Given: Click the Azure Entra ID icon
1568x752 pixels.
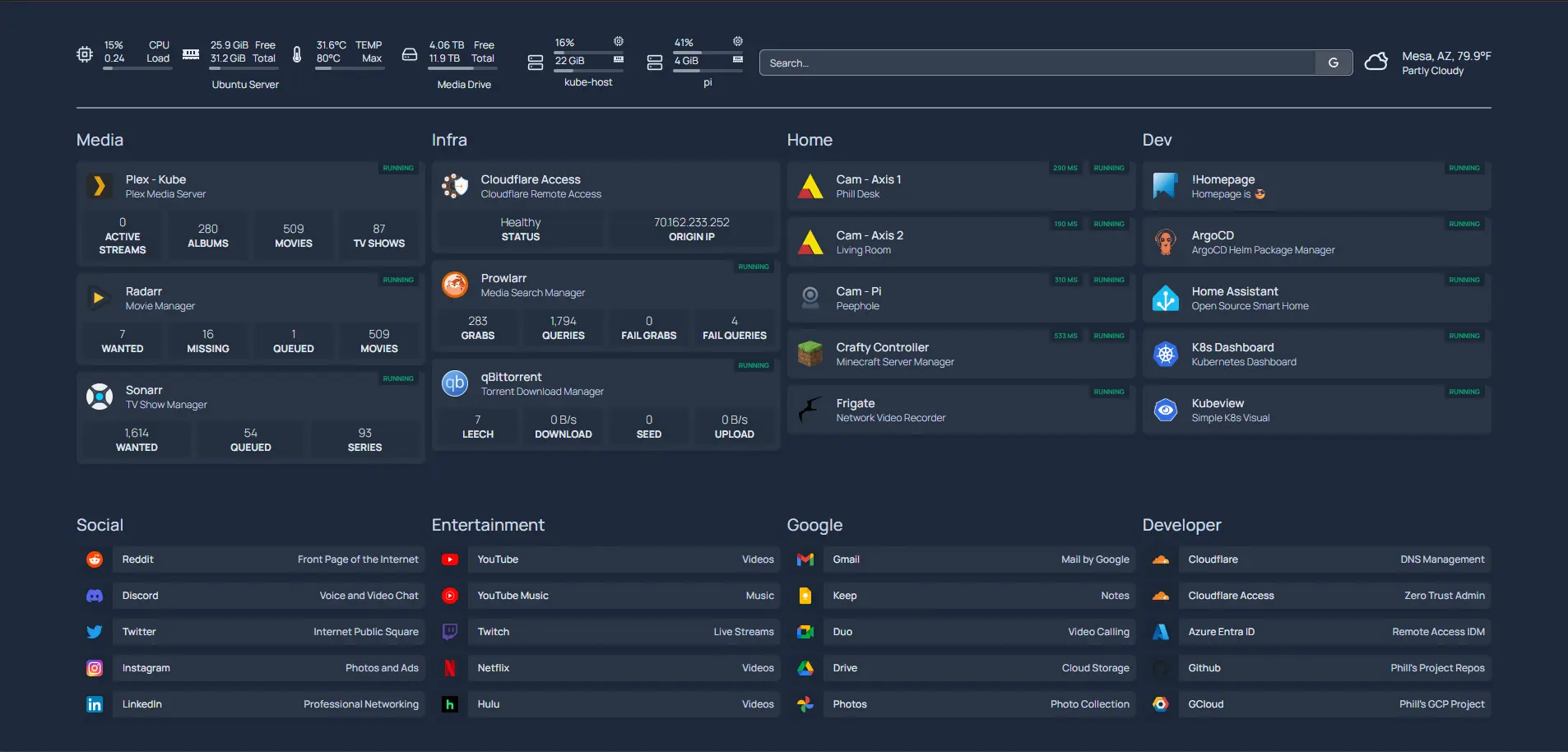Looking at the screenshot, I should (1161, 632).
